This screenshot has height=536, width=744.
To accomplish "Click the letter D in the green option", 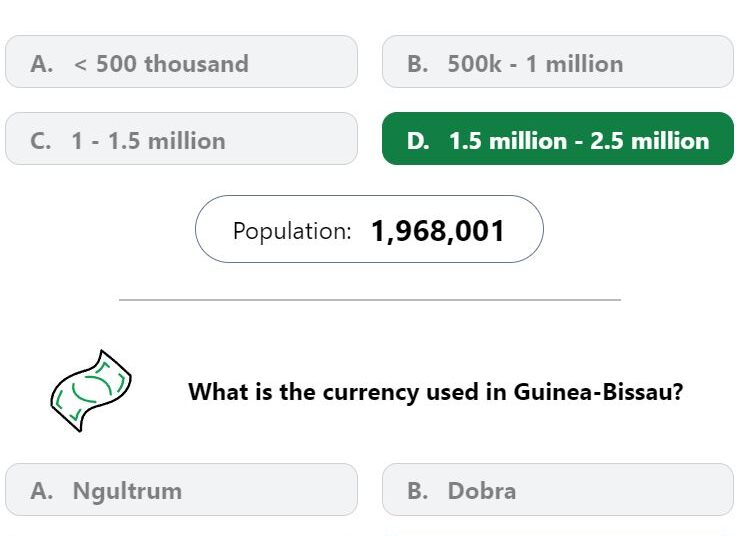I will click(418, 141).
